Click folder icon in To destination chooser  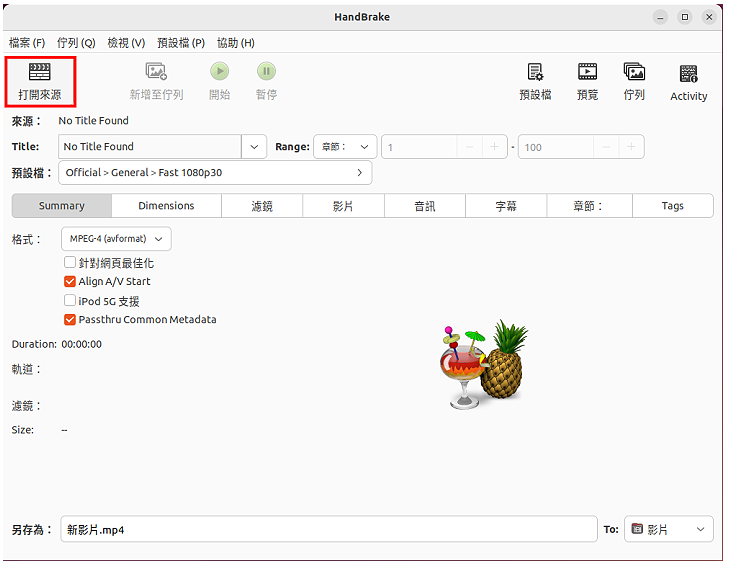point(637,529)
